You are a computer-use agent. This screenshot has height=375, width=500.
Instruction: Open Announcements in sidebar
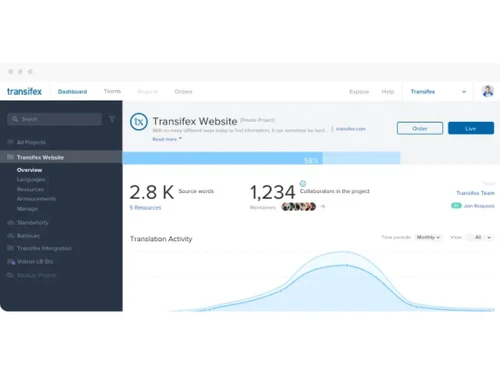[x=36, y=199]
